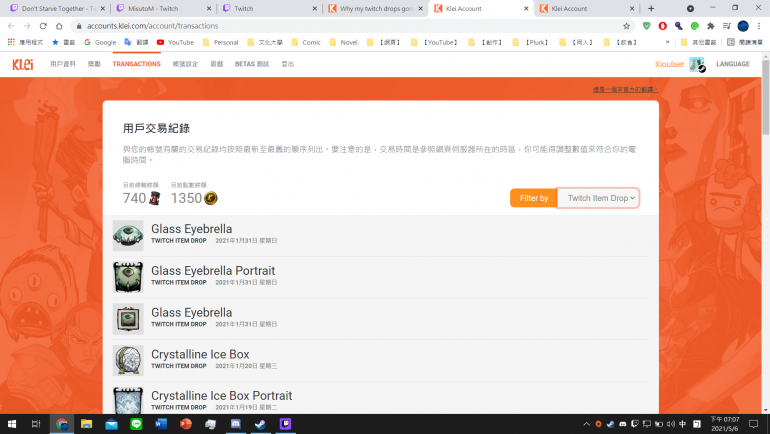
Task: Click the Klei logo in header
Action: pos(23,64)
